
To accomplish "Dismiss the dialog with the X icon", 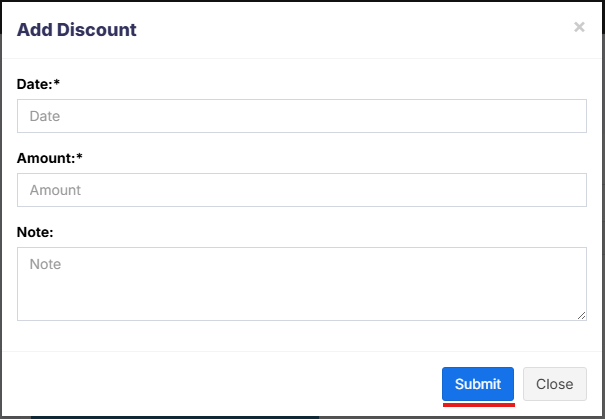I will tap(579, 28).
